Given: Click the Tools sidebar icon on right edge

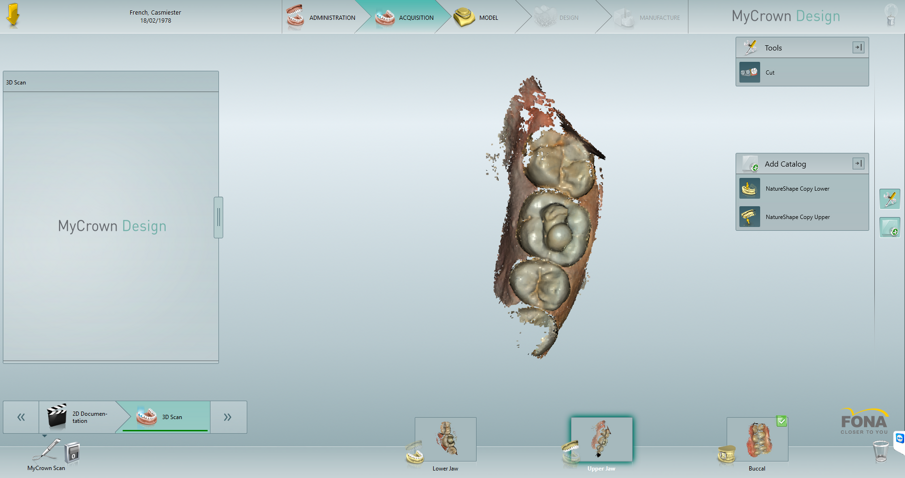Looking at the screenshot, I should (x=889, y=199).
